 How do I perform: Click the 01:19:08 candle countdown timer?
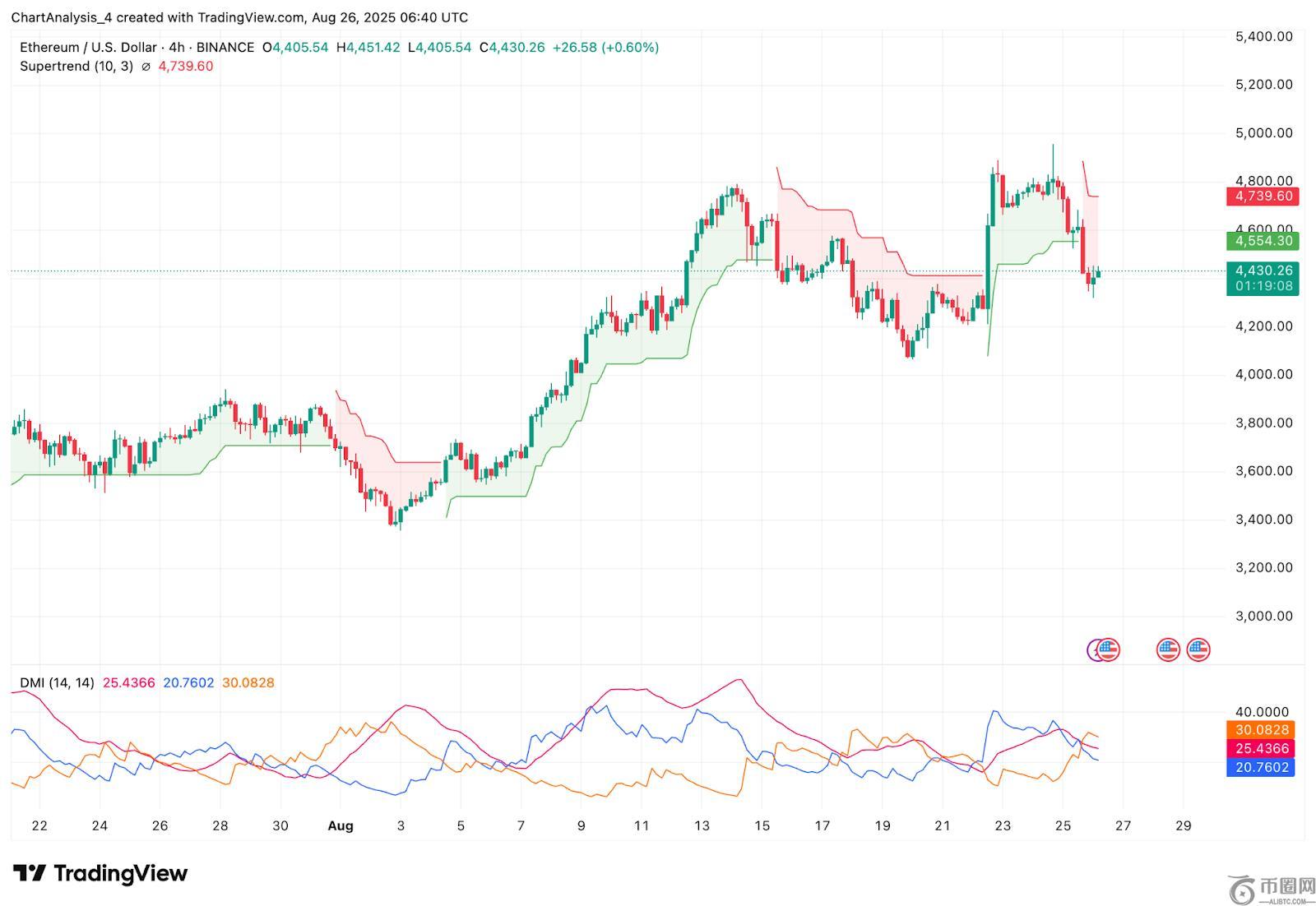(x=1262, y=286)
